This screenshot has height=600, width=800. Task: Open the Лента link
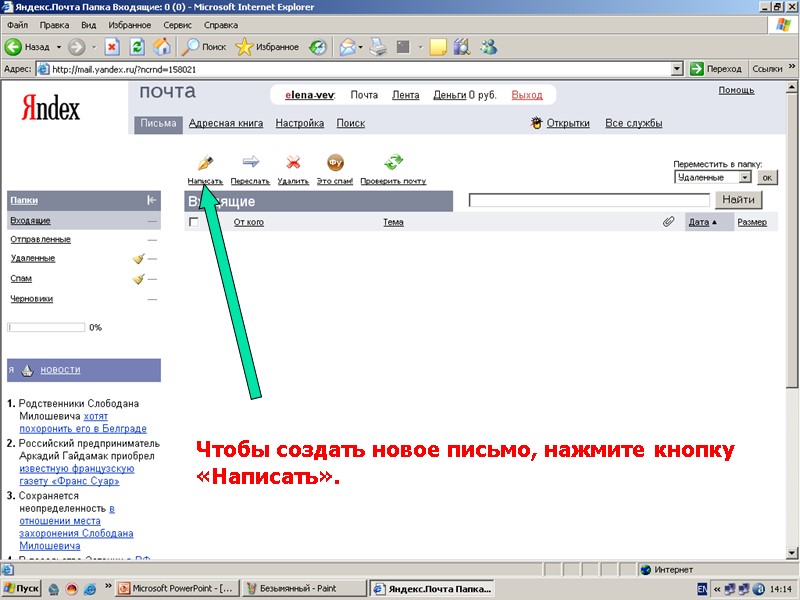[x=406, y=95]
